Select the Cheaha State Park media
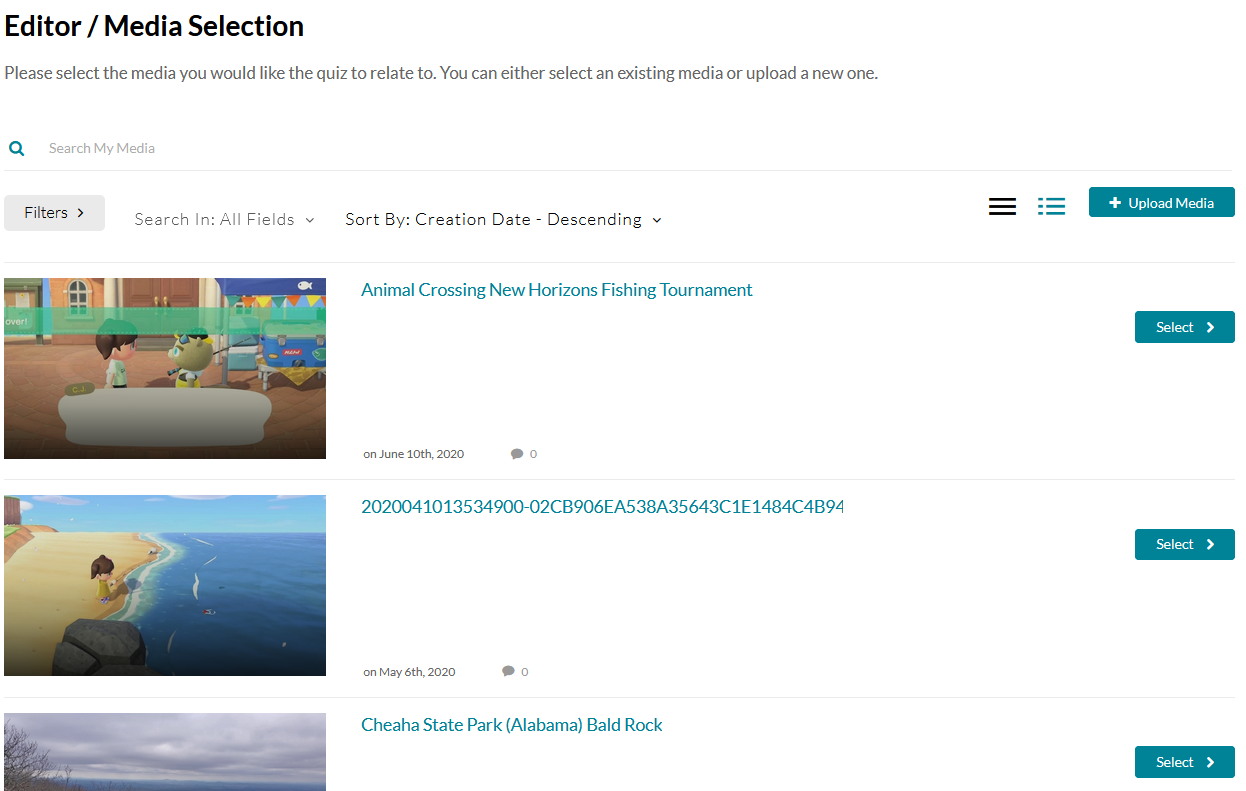The height and width of the screenshot is (791, 1246). pos(1184,762)
